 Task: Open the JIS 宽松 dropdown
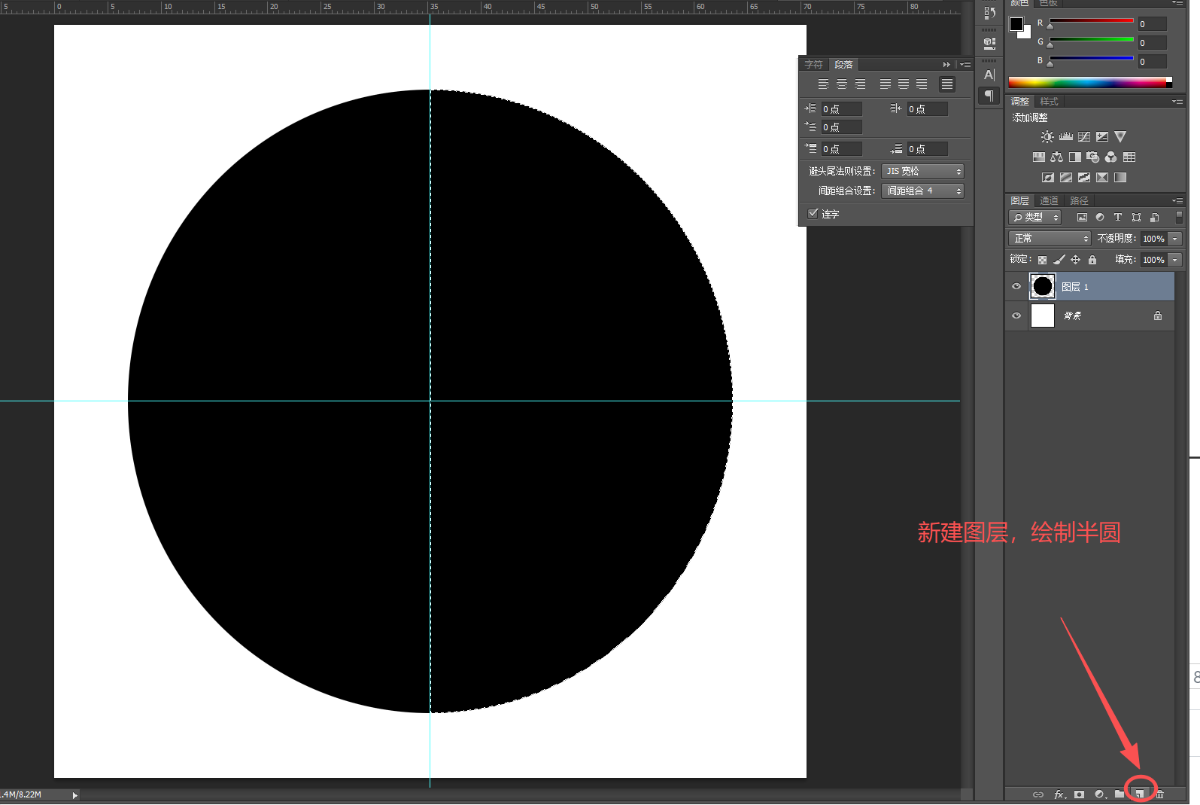(x=923, y=171)
